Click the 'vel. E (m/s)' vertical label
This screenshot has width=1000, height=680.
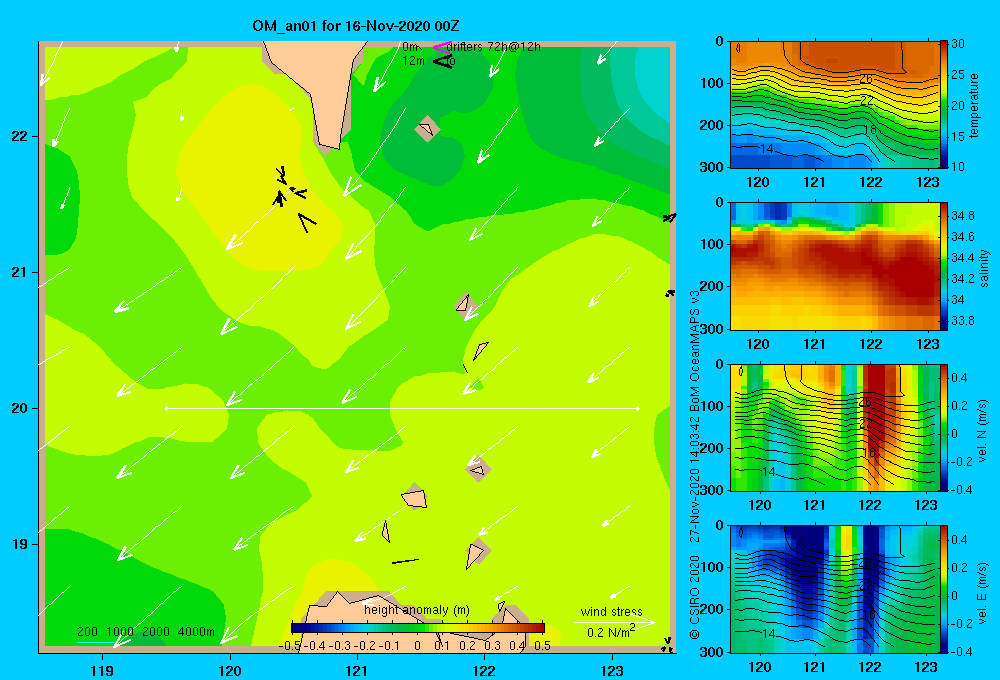983,592
